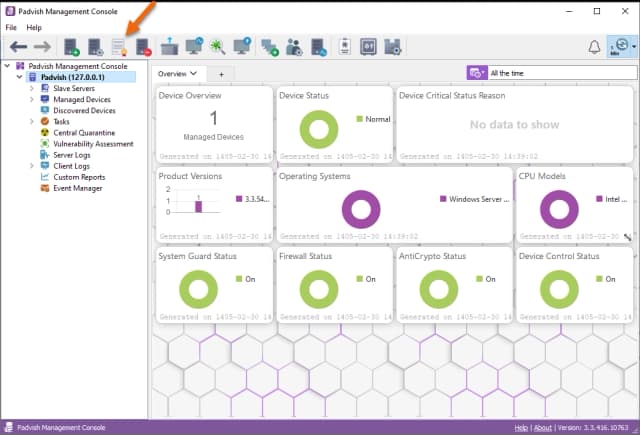This screenshot has height=435, width=640.
Task: Click the disk with gear icon
Action: [x=393, y=47]
